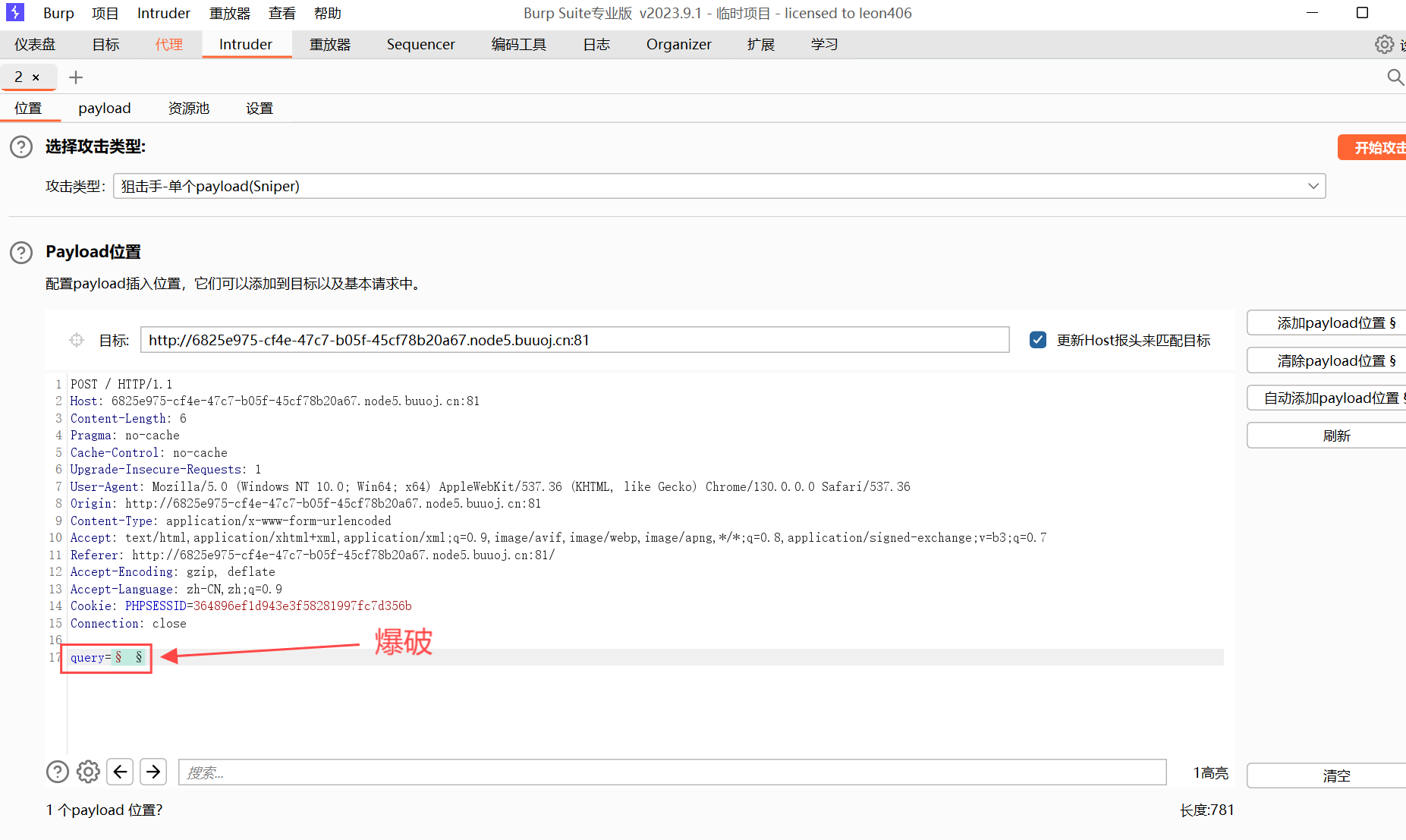The width and height of the screenshot is (1406, 840).
Task: Click 添加payload位置 § button
Action: (1328, 322)
